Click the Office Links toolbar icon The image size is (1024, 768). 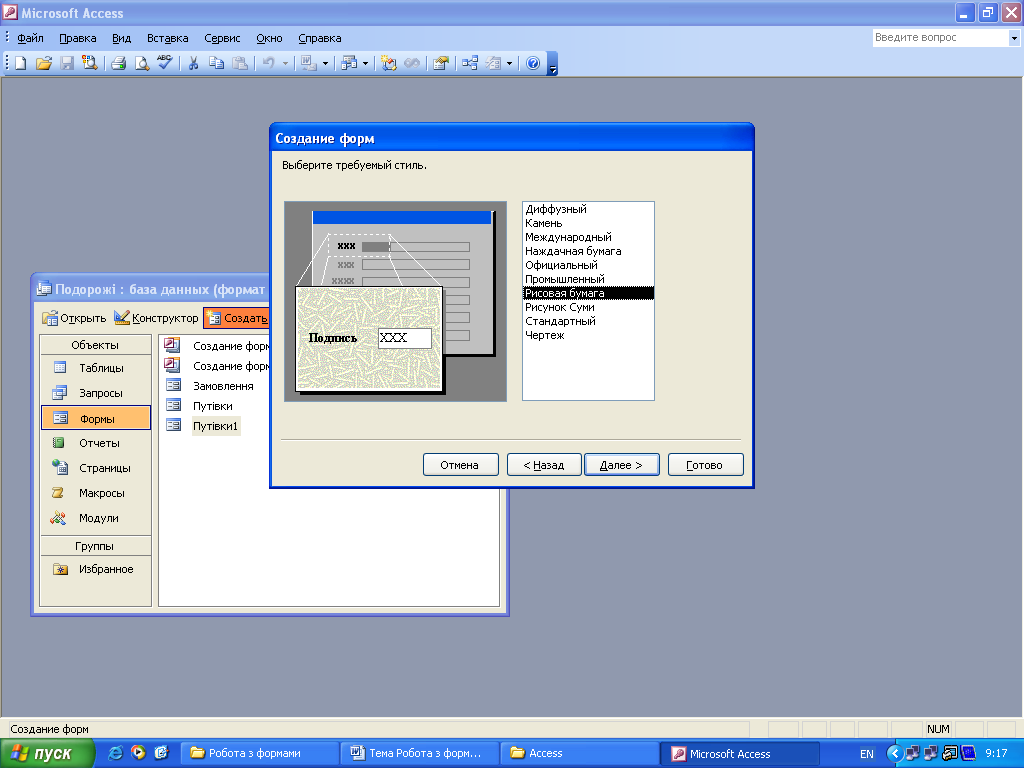308,63
